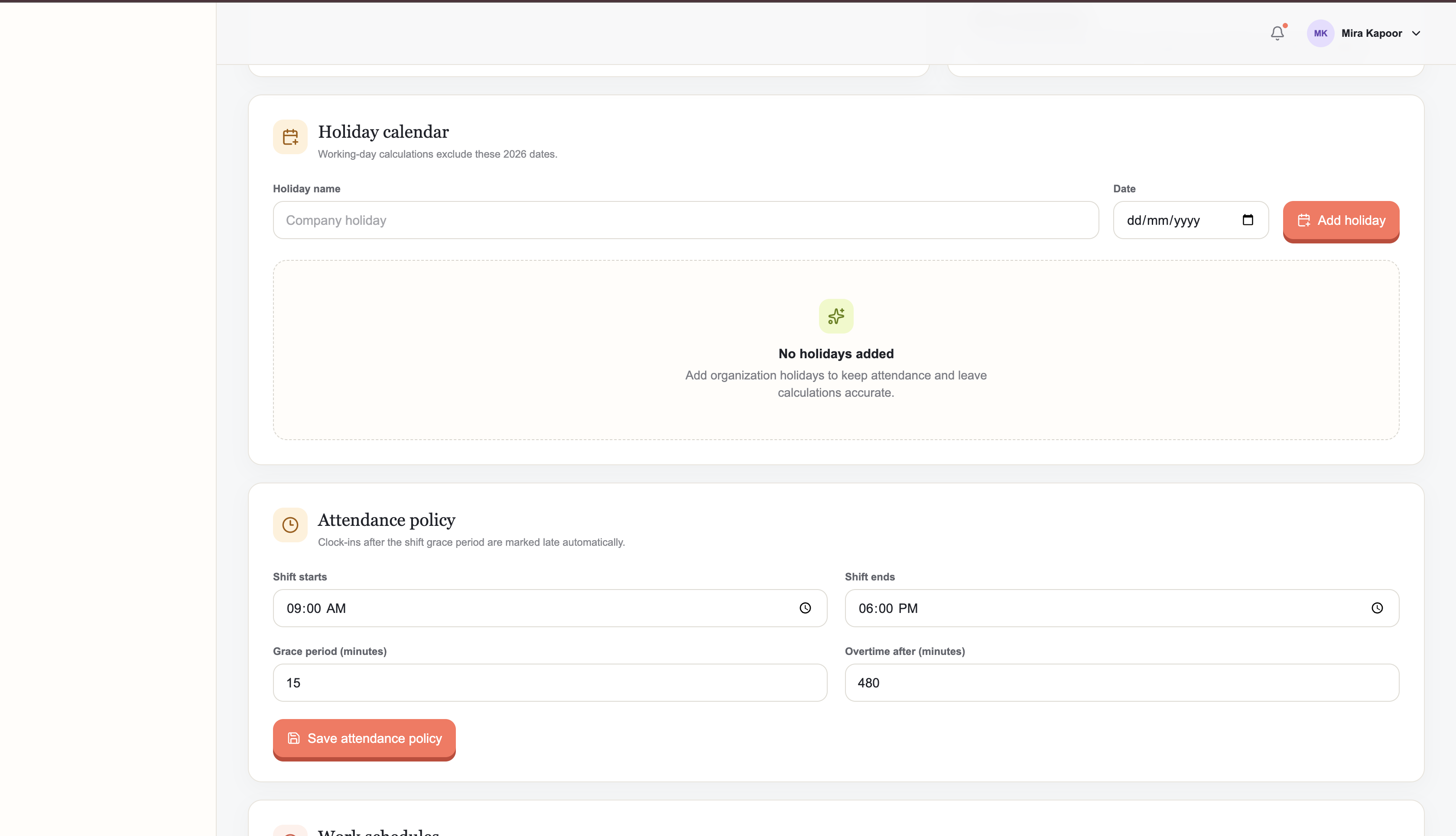Click the Grace period (minutes) label

[330, 651]
